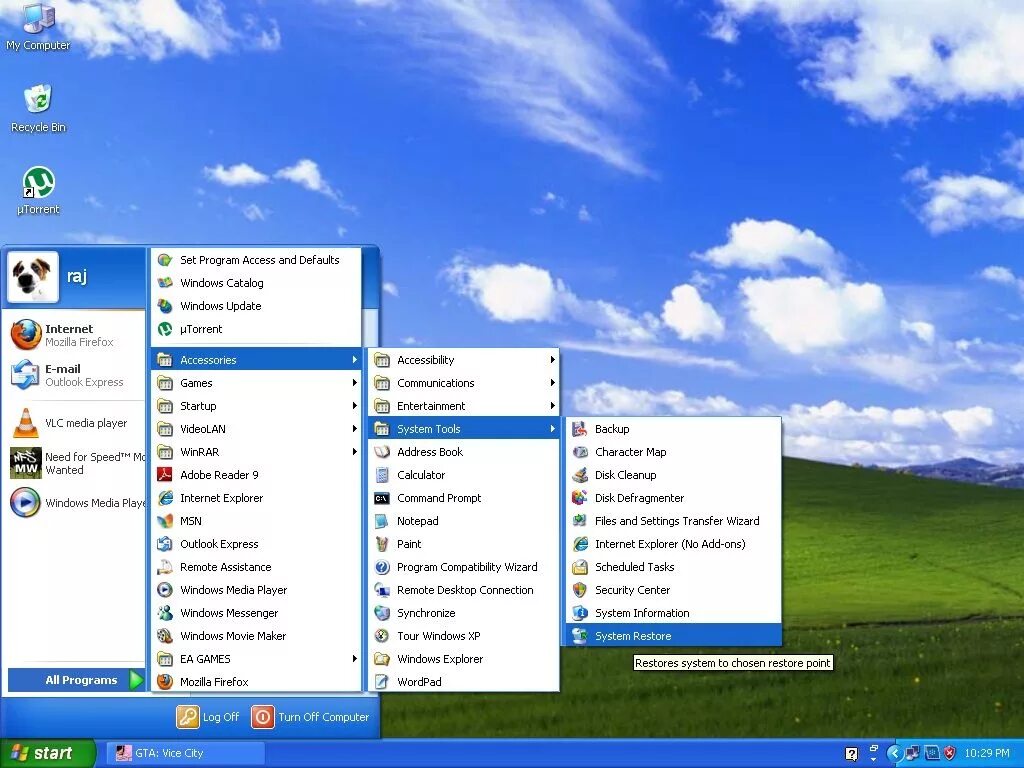The width and height of the screenshot is (1024, 768).
Task: Open pinned E-mail Outlook Express shortcut
Action: point(76,375)
